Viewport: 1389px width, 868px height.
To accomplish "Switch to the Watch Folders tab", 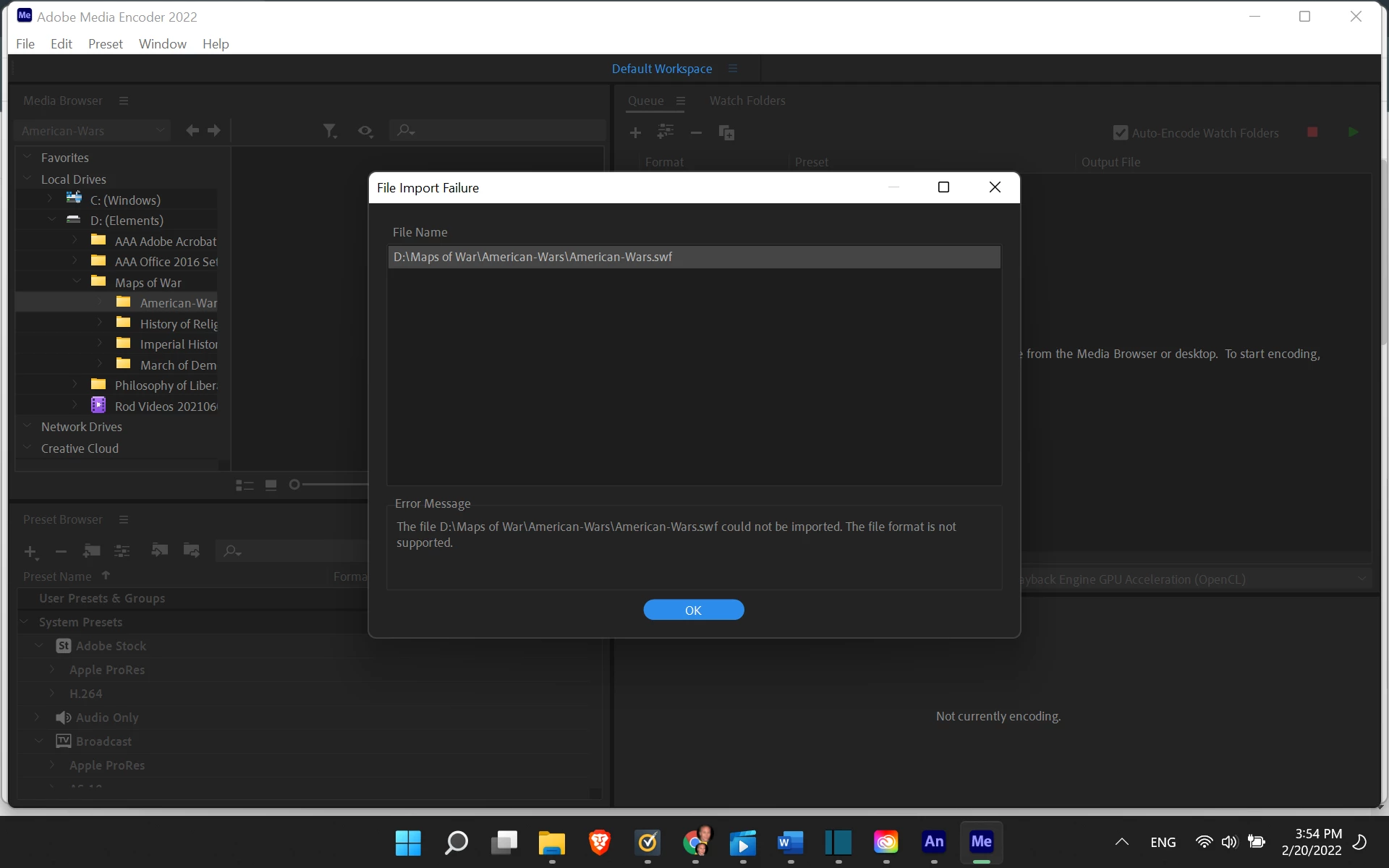I will [747, 101].
